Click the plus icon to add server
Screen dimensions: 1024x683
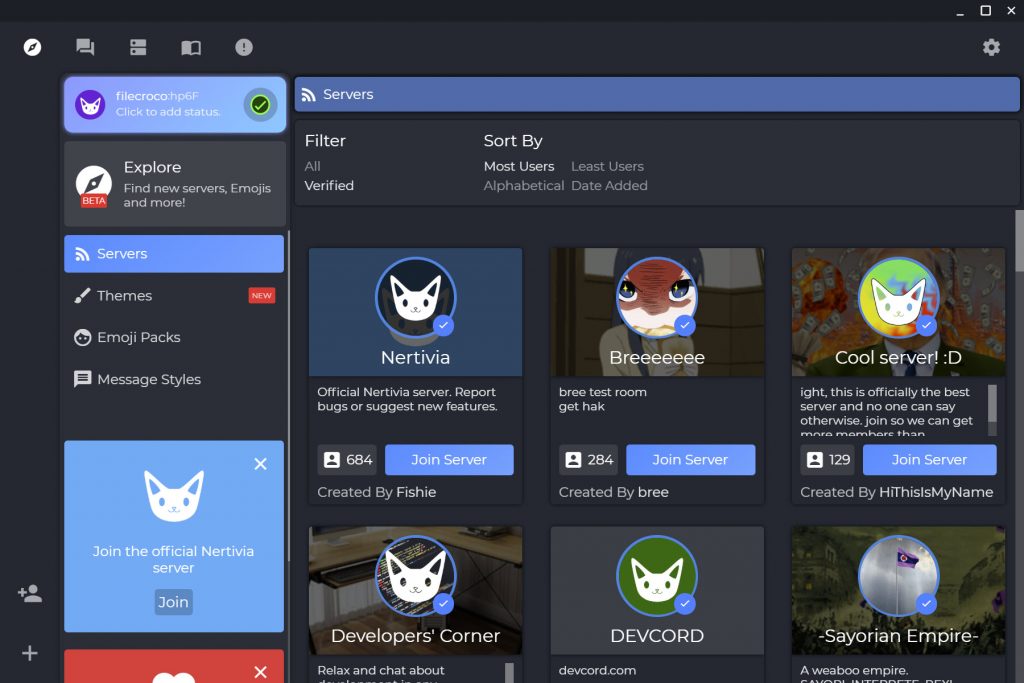30,653
